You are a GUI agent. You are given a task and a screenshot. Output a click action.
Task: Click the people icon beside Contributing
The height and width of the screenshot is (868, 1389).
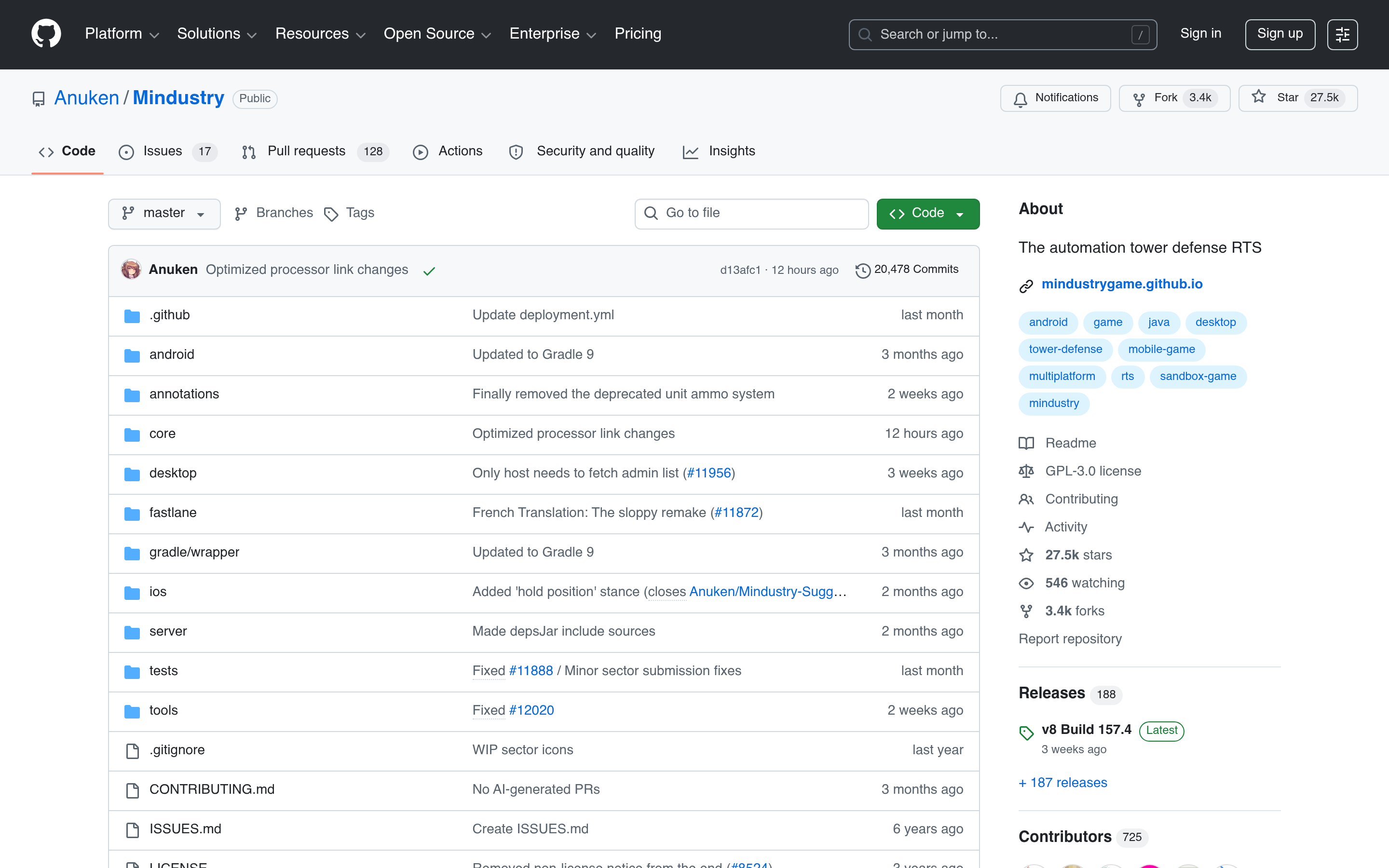point(1026,500)
